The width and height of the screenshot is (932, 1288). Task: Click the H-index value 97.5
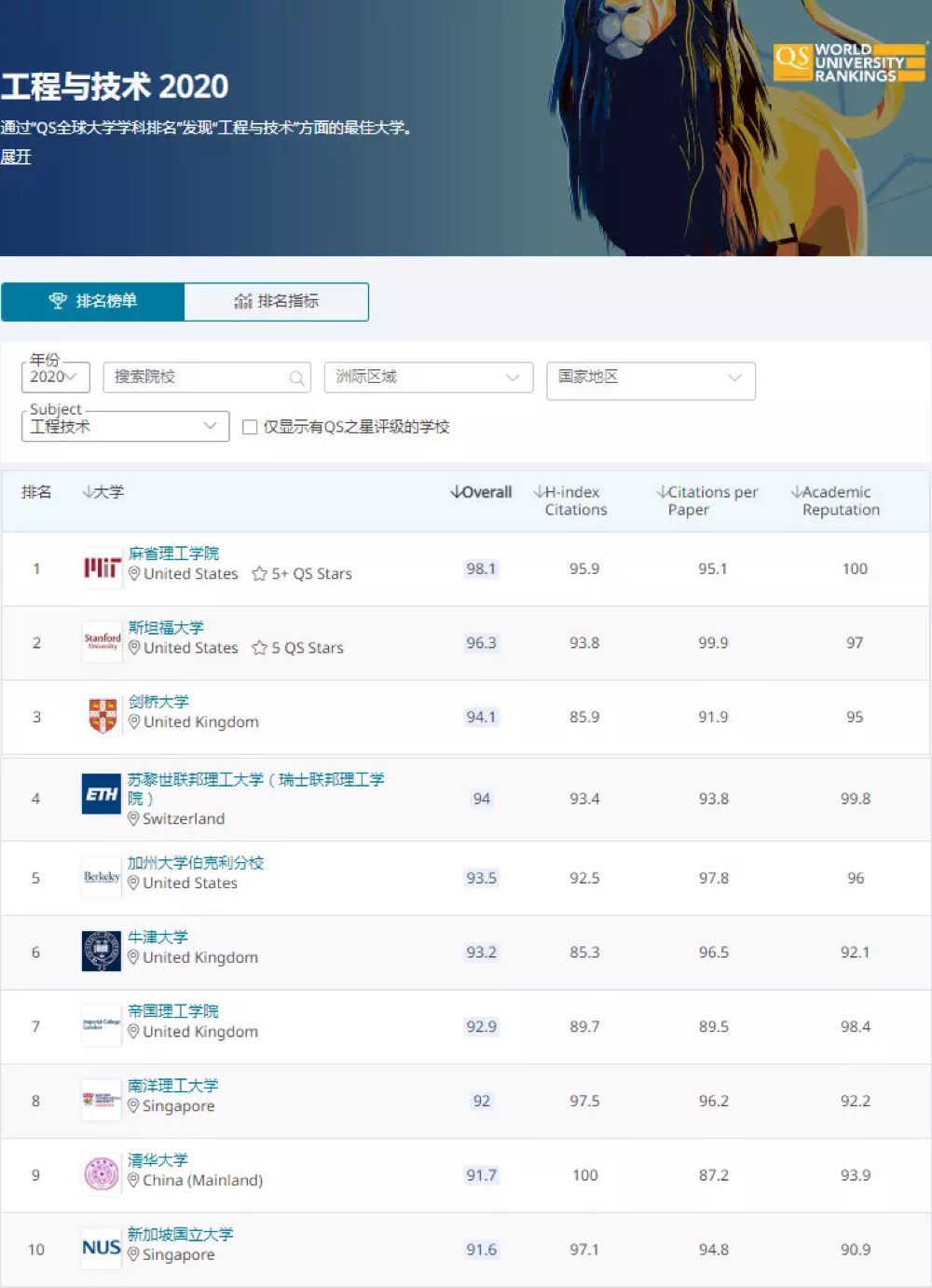(584, 1101)
